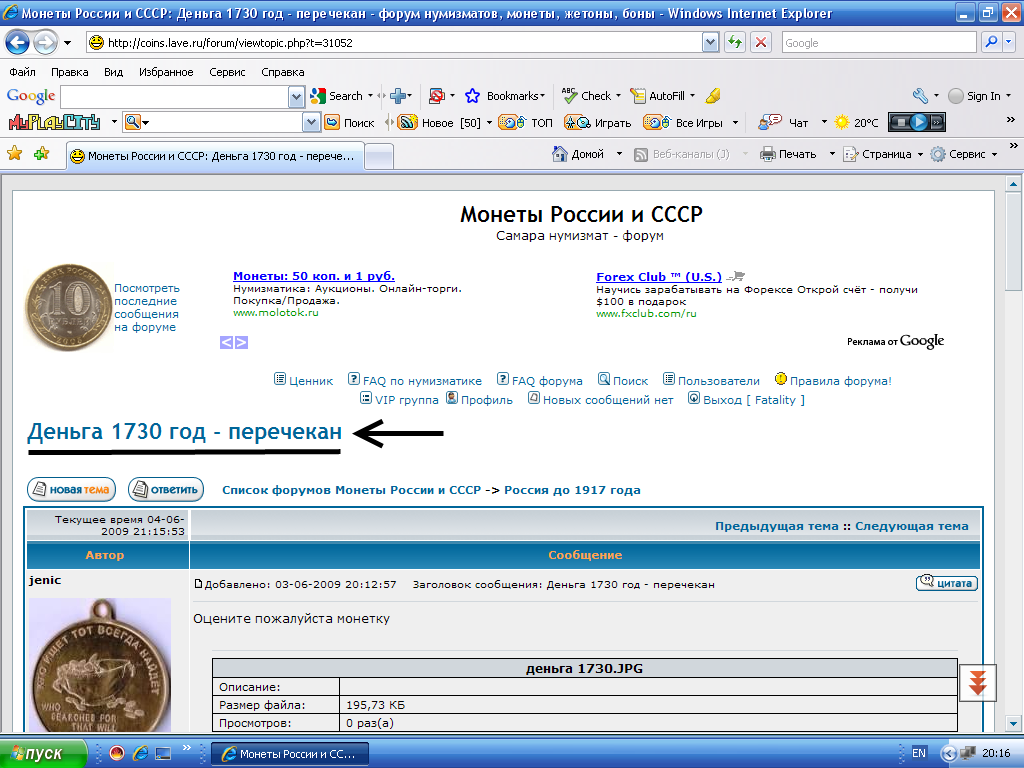Open the Home (Домой) toolbar icon
Image resolution: width=1024 pixels, height=768 pixels.
(561, 154)
